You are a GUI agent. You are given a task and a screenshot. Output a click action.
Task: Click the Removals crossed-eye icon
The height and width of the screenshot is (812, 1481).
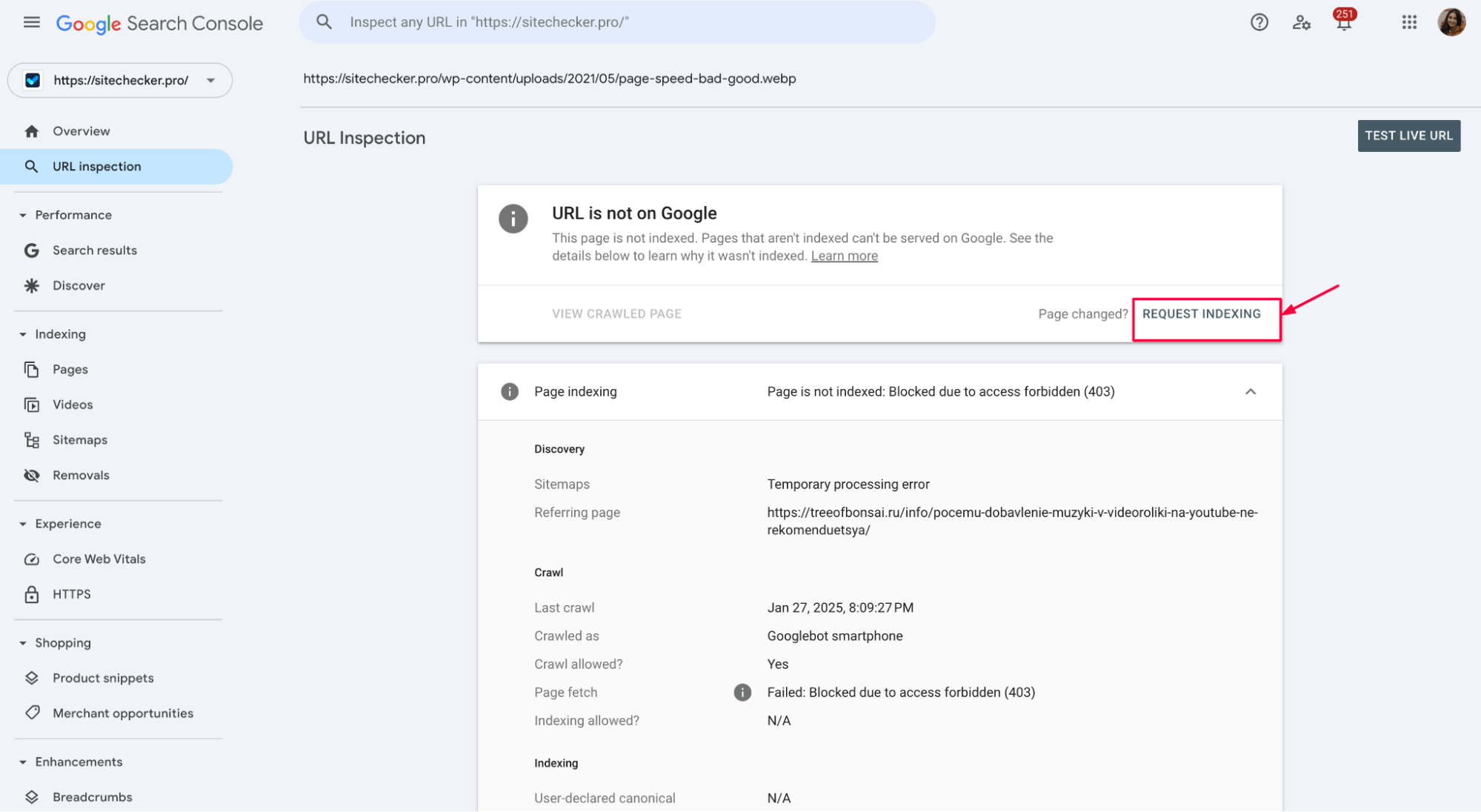31,475
